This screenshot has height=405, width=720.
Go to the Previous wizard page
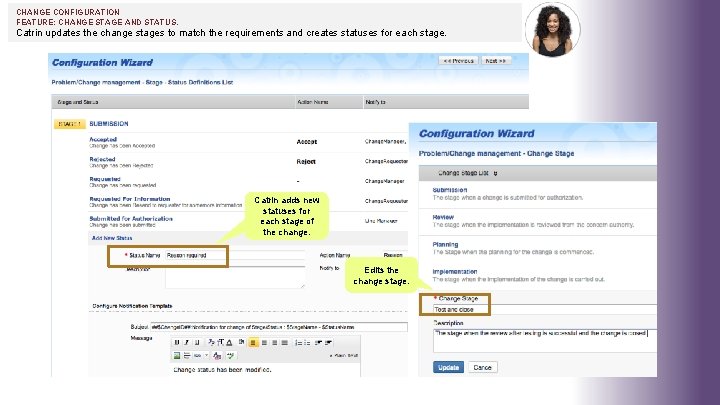point(458,61)
